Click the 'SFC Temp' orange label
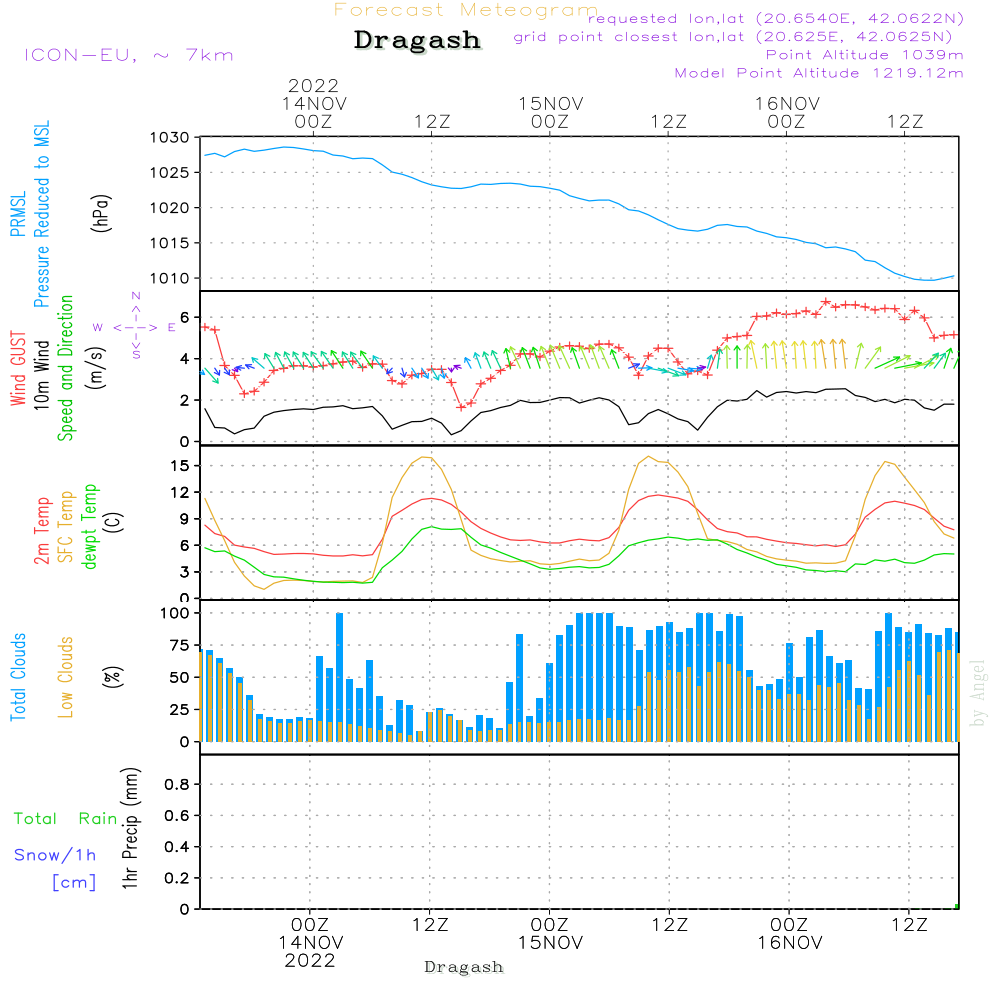 (65, 527)
